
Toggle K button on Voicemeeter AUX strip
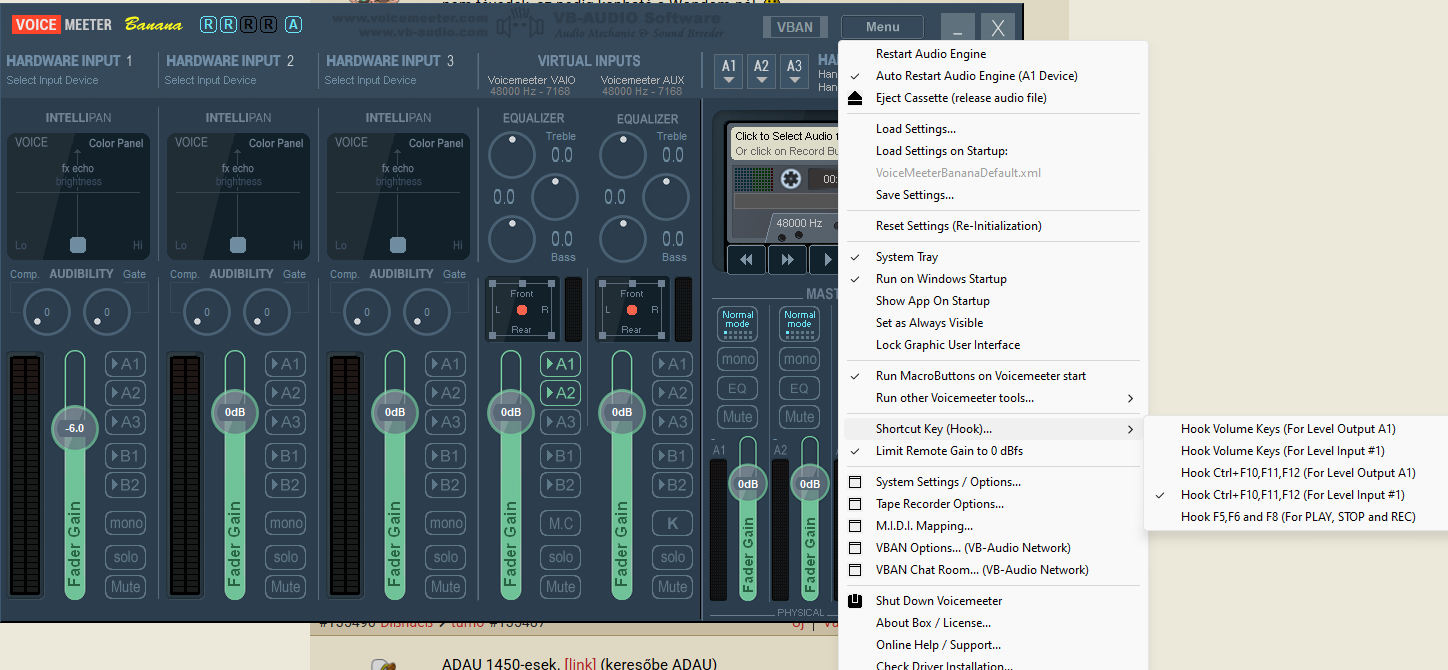click(672, 523)
